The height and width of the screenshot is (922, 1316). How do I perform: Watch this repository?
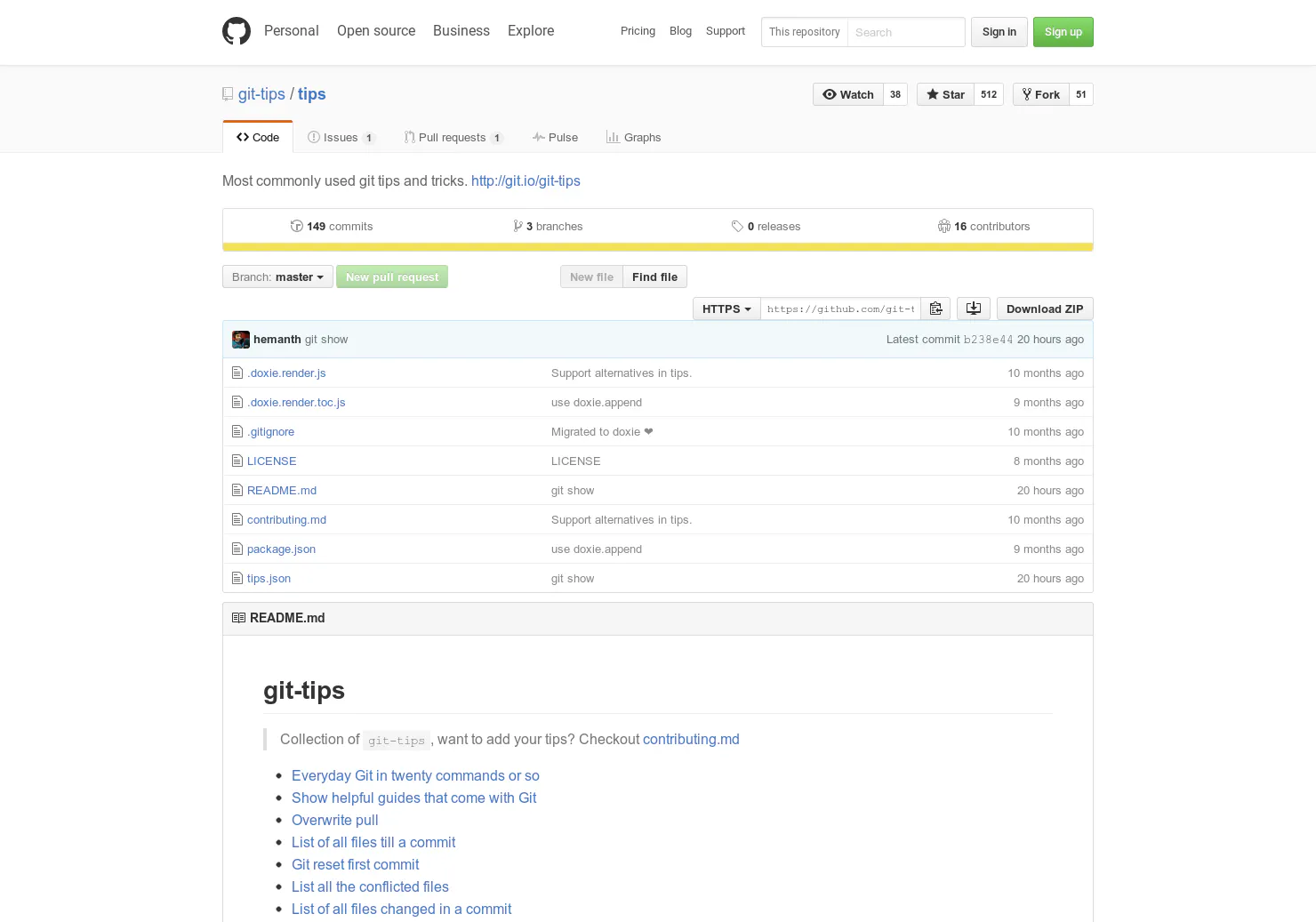pos(848,94)
